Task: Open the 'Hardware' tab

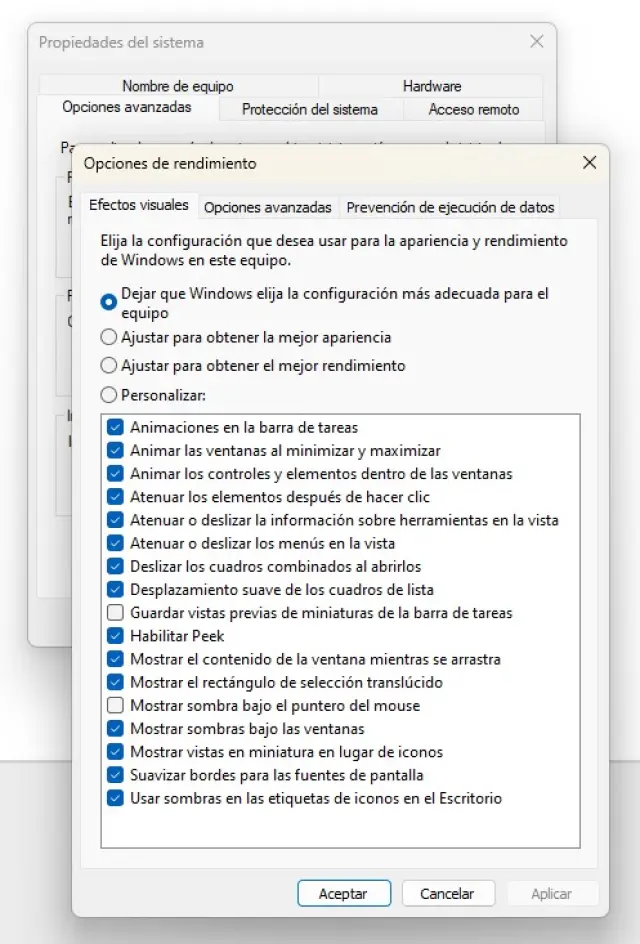Action: tap(432, 86)
